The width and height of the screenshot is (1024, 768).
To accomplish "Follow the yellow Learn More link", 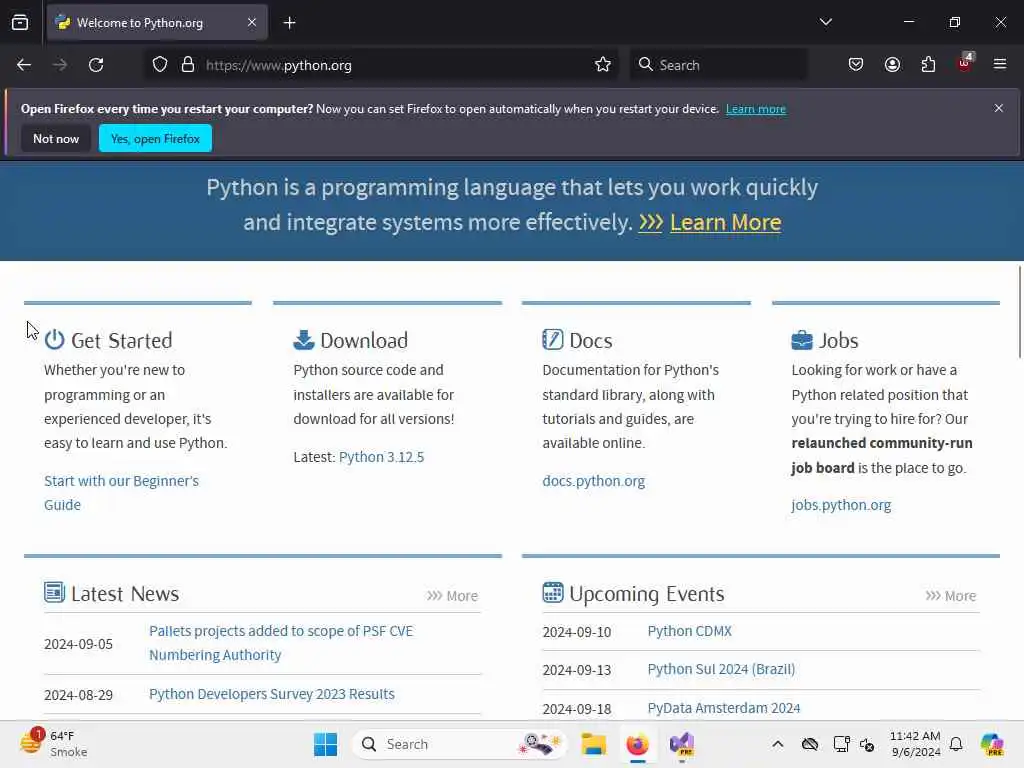I will [x=725, y=223].
